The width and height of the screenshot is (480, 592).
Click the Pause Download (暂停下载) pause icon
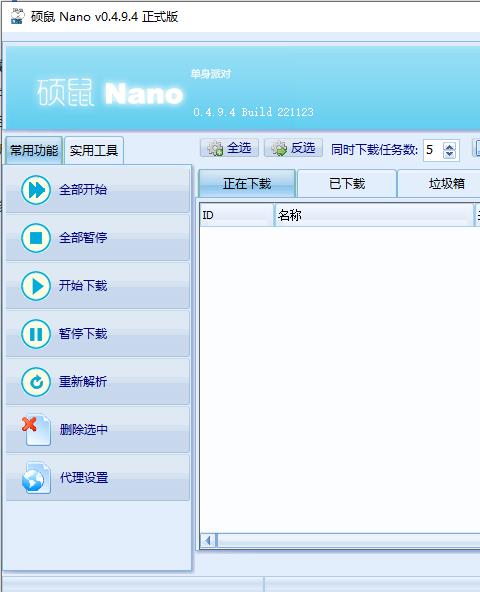[x=35, y=334]
